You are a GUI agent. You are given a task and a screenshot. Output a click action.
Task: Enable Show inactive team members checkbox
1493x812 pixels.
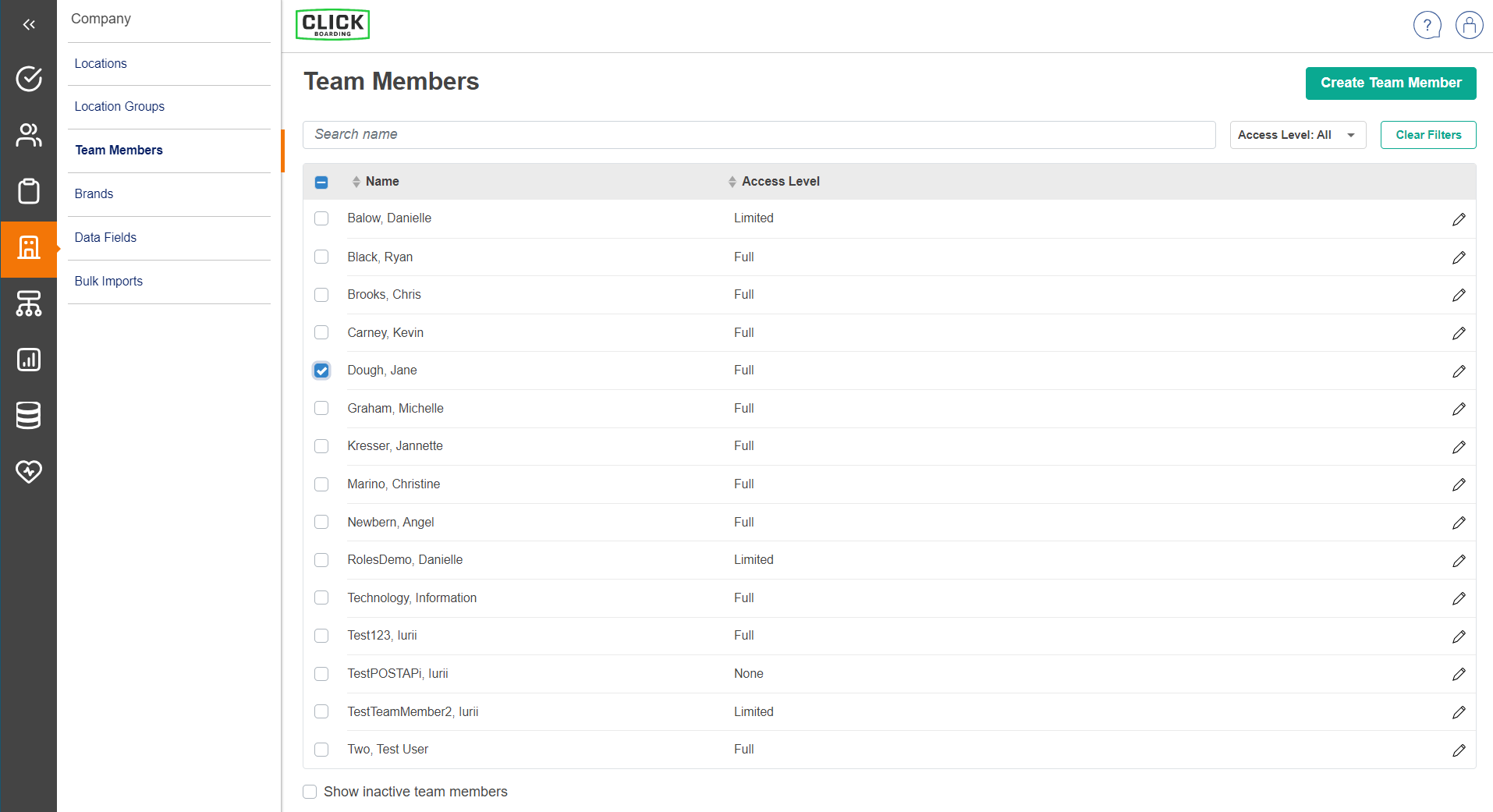[x=310, y=792]
